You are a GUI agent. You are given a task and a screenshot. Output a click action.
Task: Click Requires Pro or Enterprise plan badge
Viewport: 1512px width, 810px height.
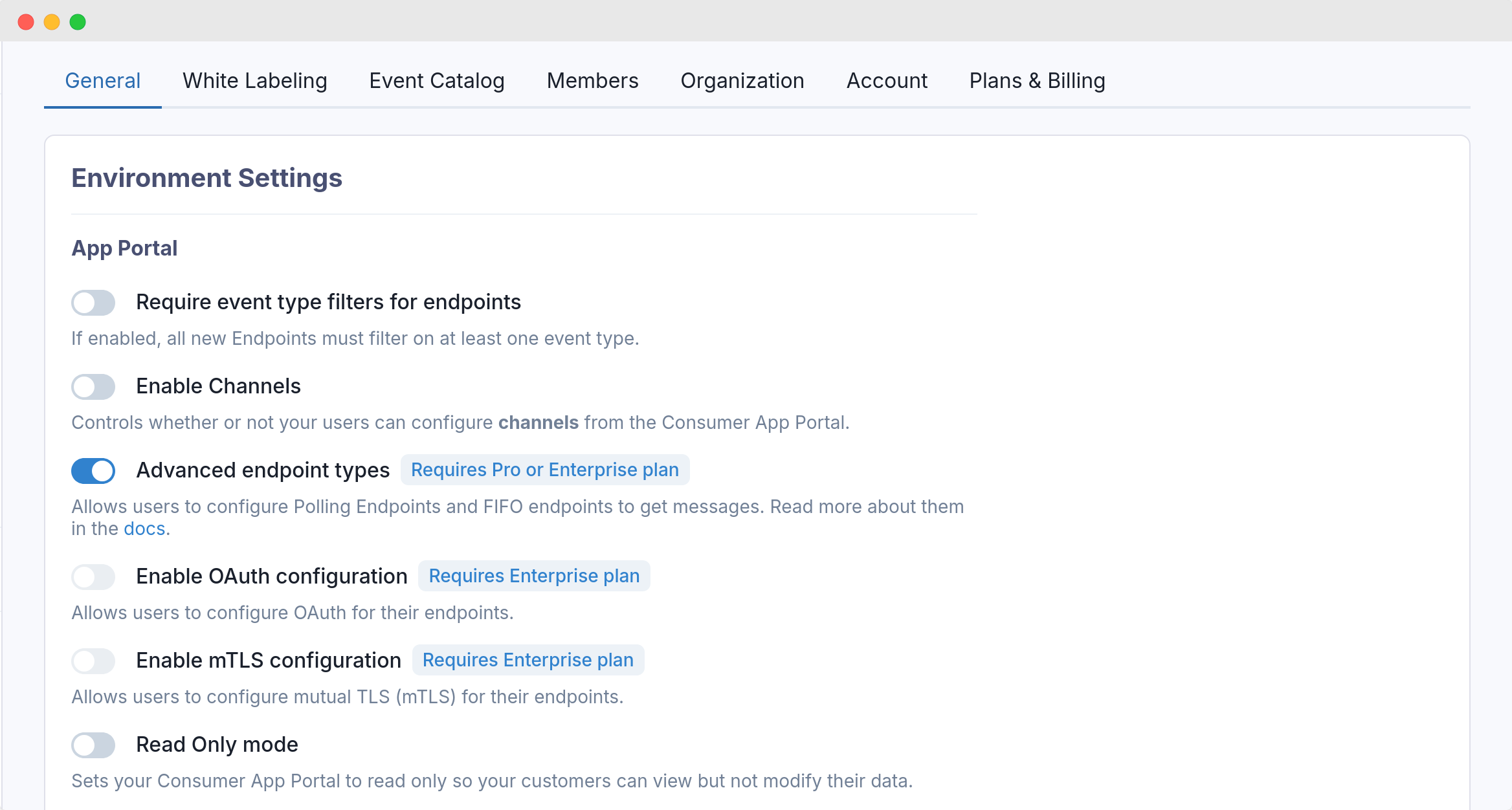[545, 470]
